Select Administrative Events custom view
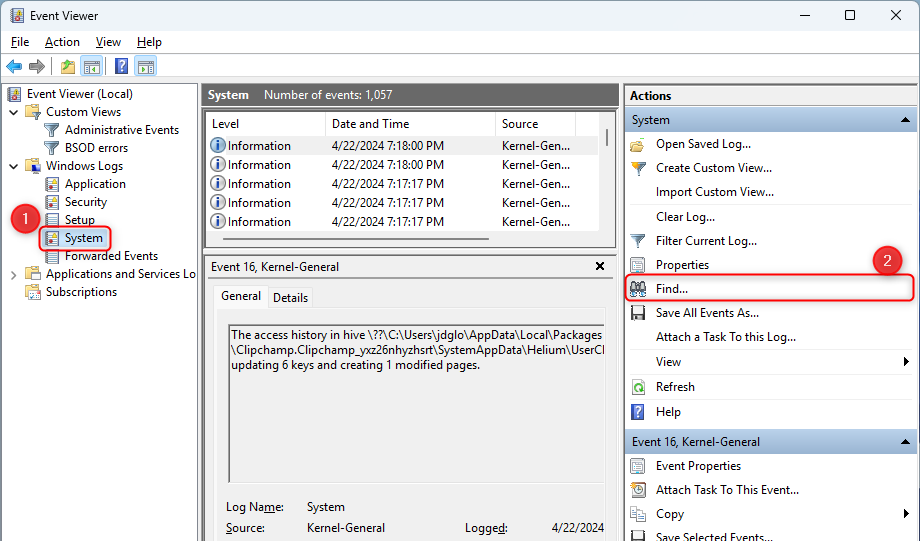 [121, 130]
